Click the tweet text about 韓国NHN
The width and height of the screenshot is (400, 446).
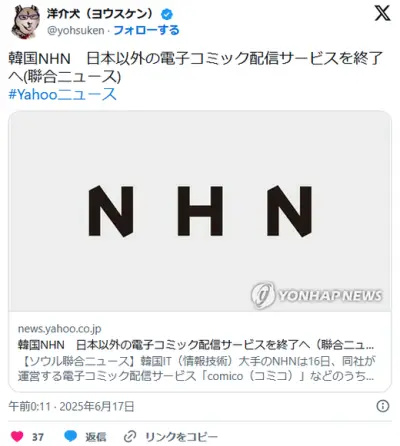(195, 67)
